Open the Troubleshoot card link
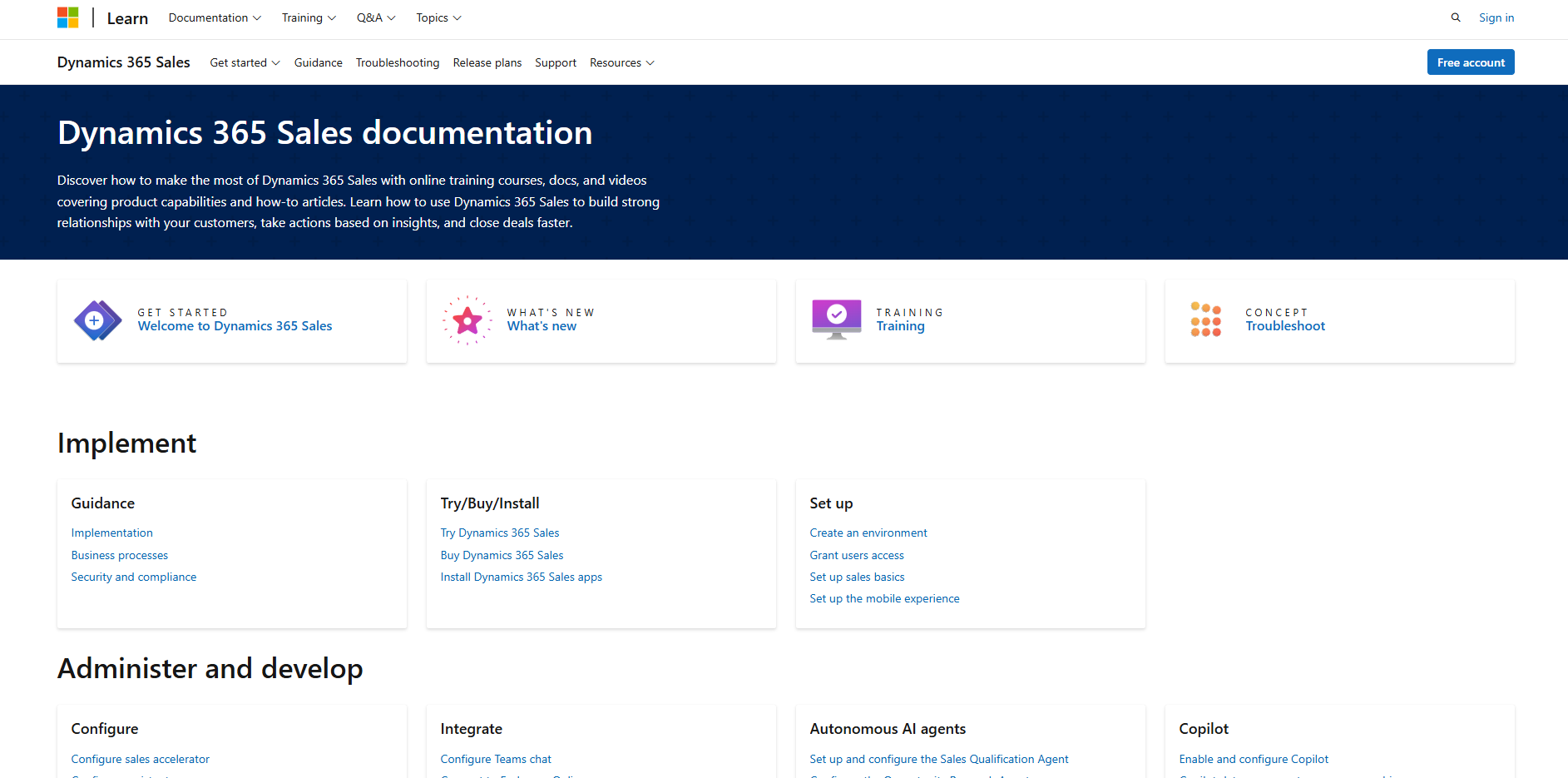 [1285, 326]
